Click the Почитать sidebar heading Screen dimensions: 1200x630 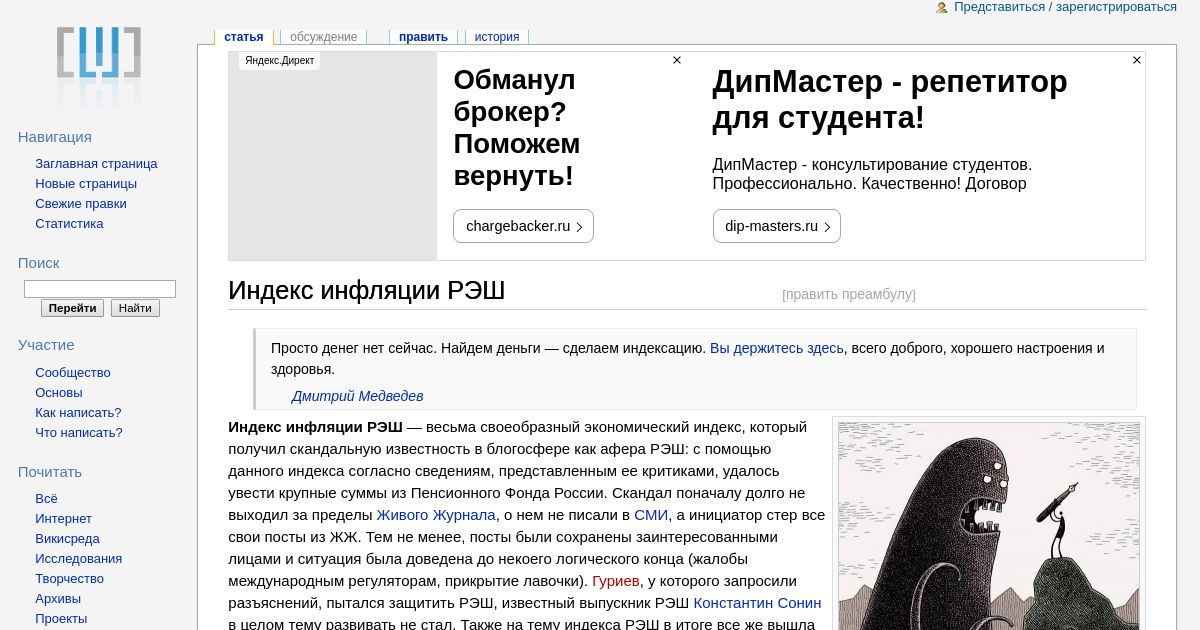click(x=50, y=472)
